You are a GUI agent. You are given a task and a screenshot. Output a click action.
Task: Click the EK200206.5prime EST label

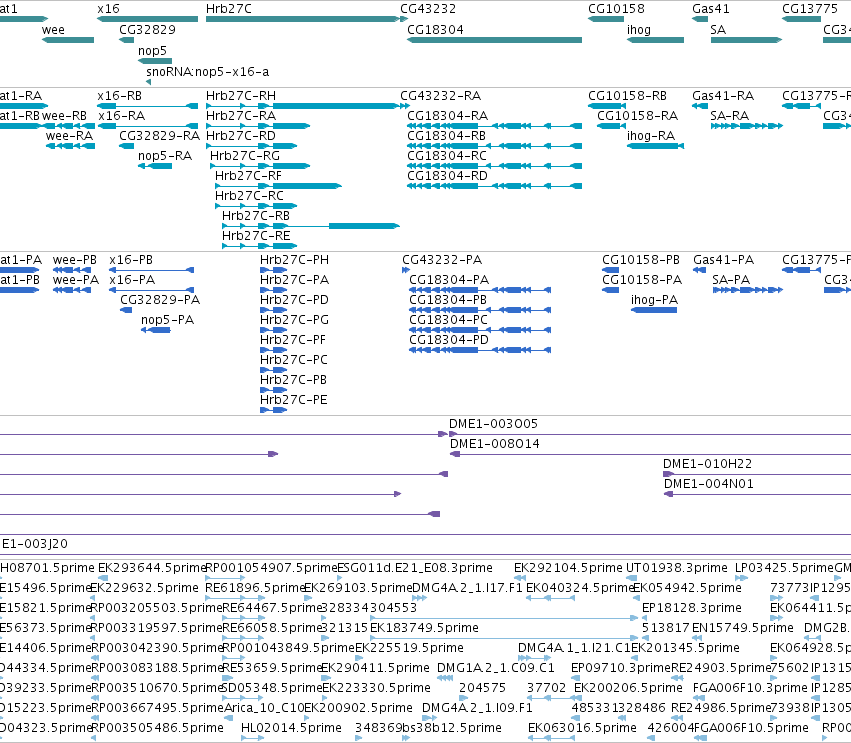628,688
